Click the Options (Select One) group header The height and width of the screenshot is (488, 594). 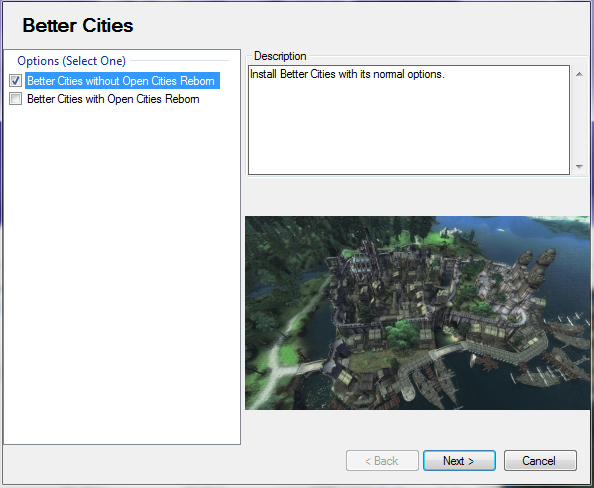(72, 61)
